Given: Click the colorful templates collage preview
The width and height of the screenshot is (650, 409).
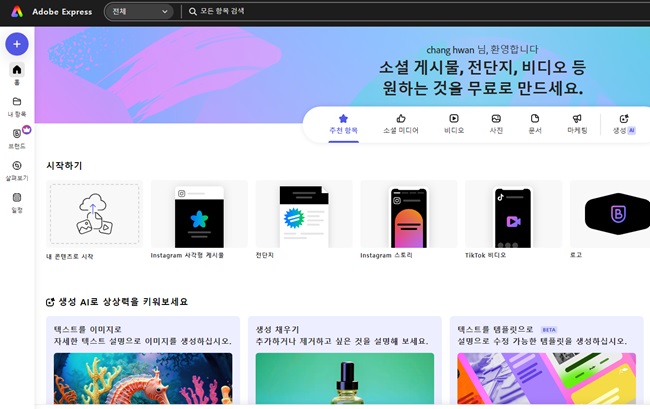Looking at the screenshot, I should pyautogui.click(x=546, y=378).
